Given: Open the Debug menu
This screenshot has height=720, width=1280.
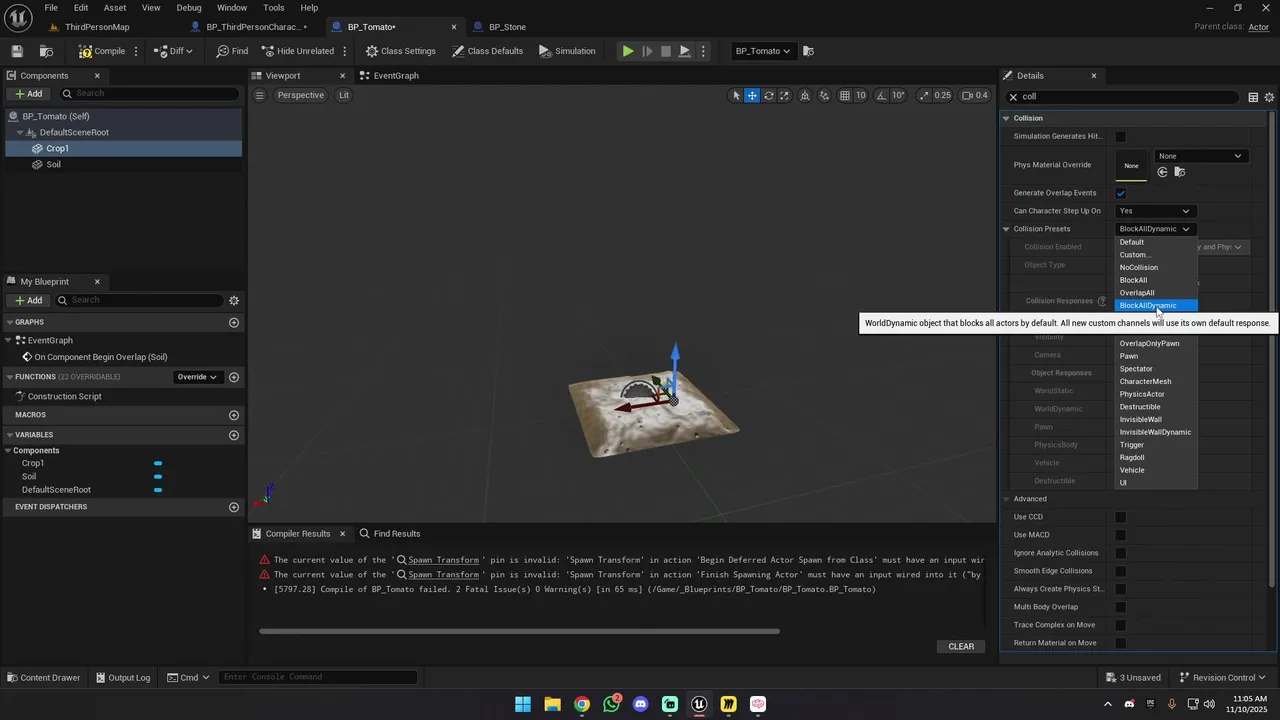Looking at the screenshot, I should (189, 7).
